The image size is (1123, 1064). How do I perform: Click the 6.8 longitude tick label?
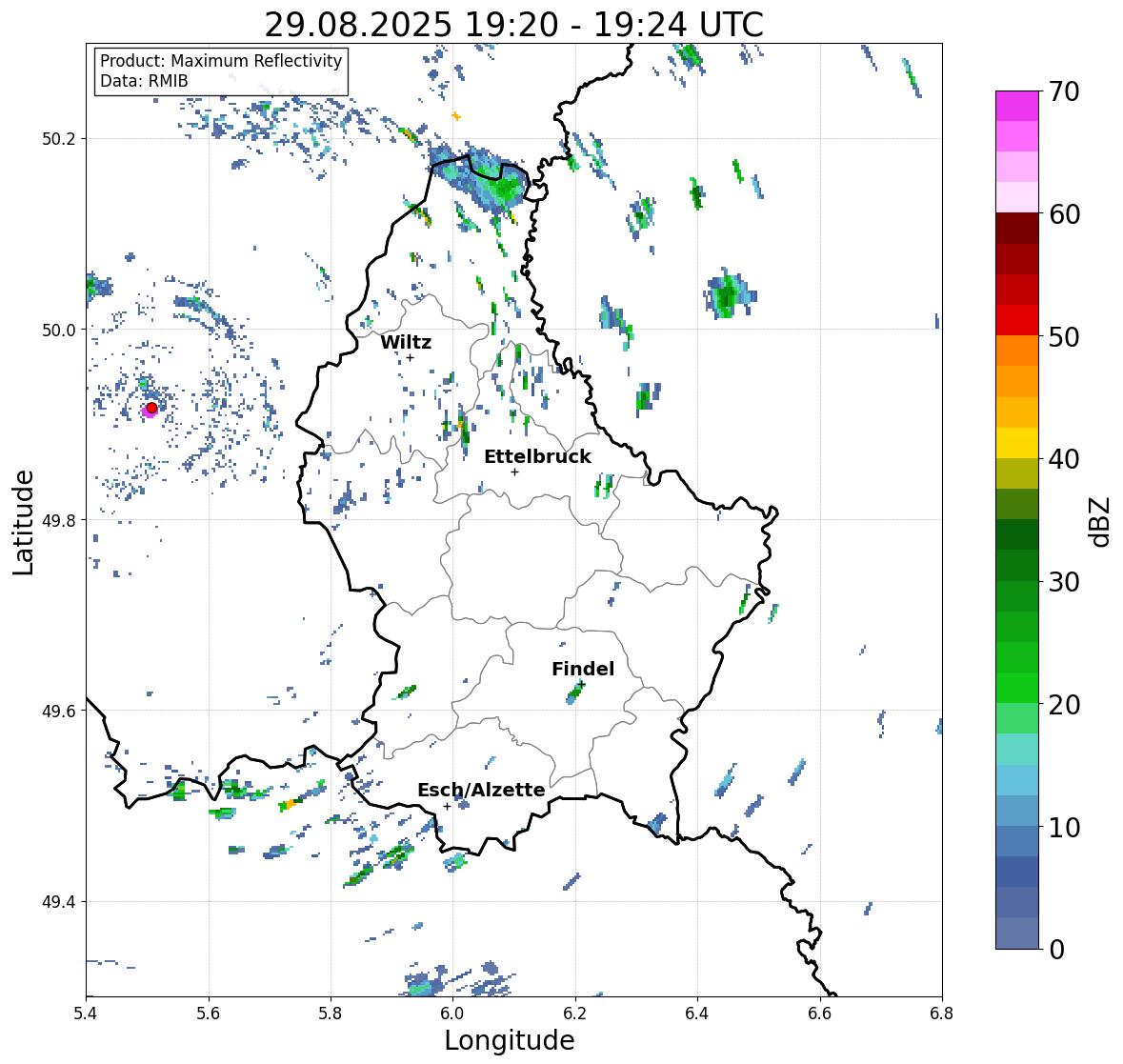coord(942,1014)
